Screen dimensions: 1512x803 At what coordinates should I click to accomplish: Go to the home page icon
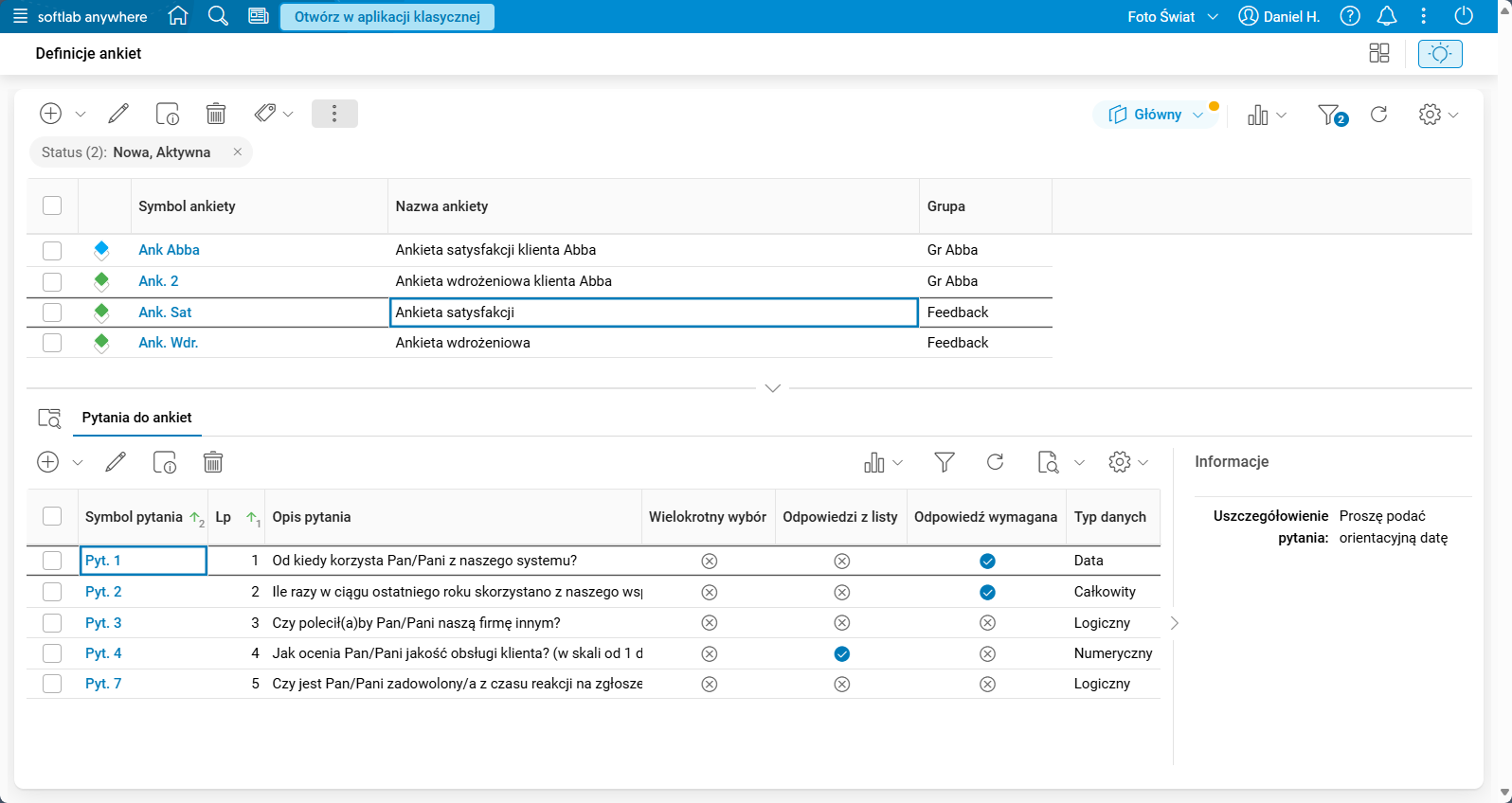pyautogui.click(x=177, y=16)
